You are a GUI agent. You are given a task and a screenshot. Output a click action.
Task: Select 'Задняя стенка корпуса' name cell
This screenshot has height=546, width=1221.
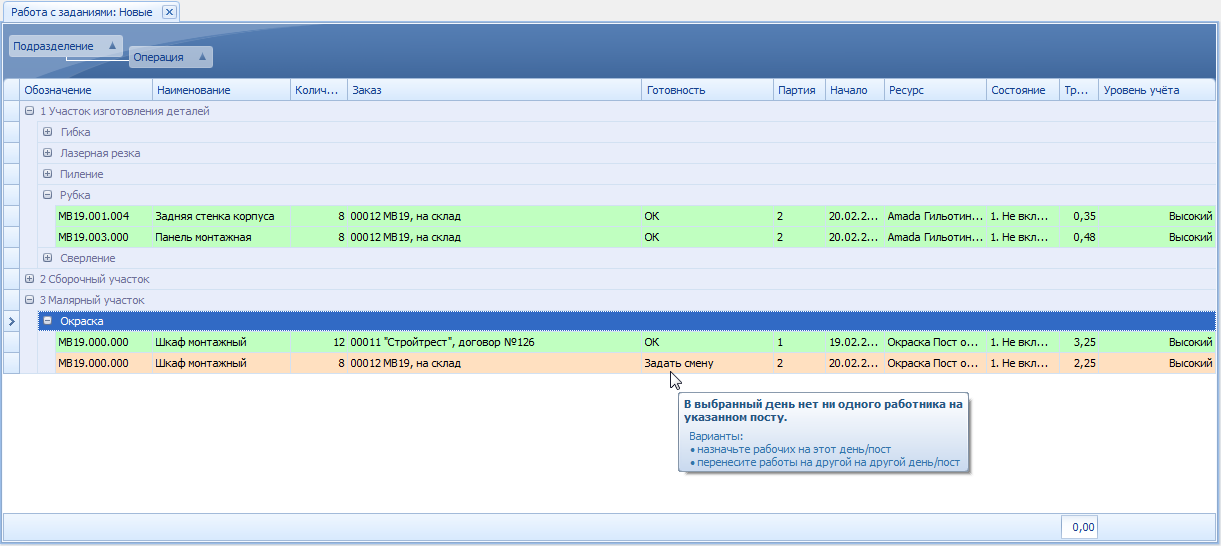(x=221, y=216)
